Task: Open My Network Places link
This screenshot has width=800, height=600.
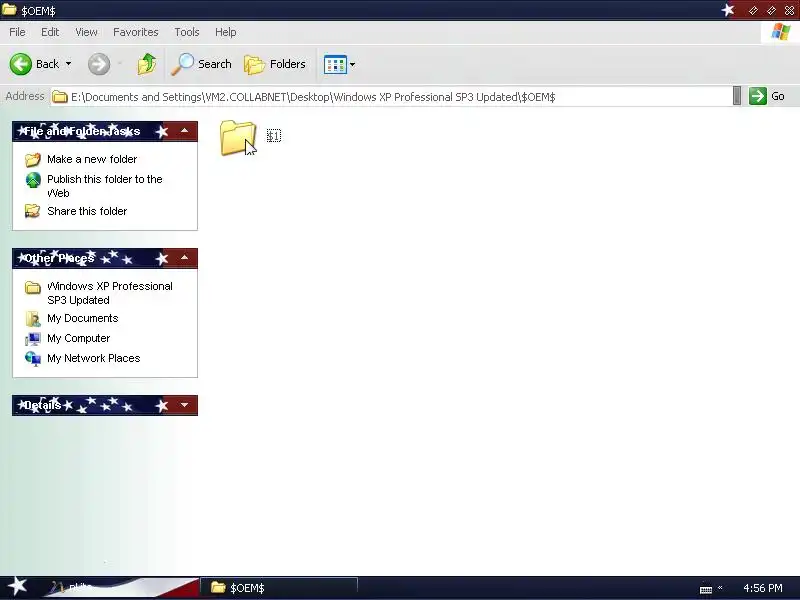Action: point(93,358)
